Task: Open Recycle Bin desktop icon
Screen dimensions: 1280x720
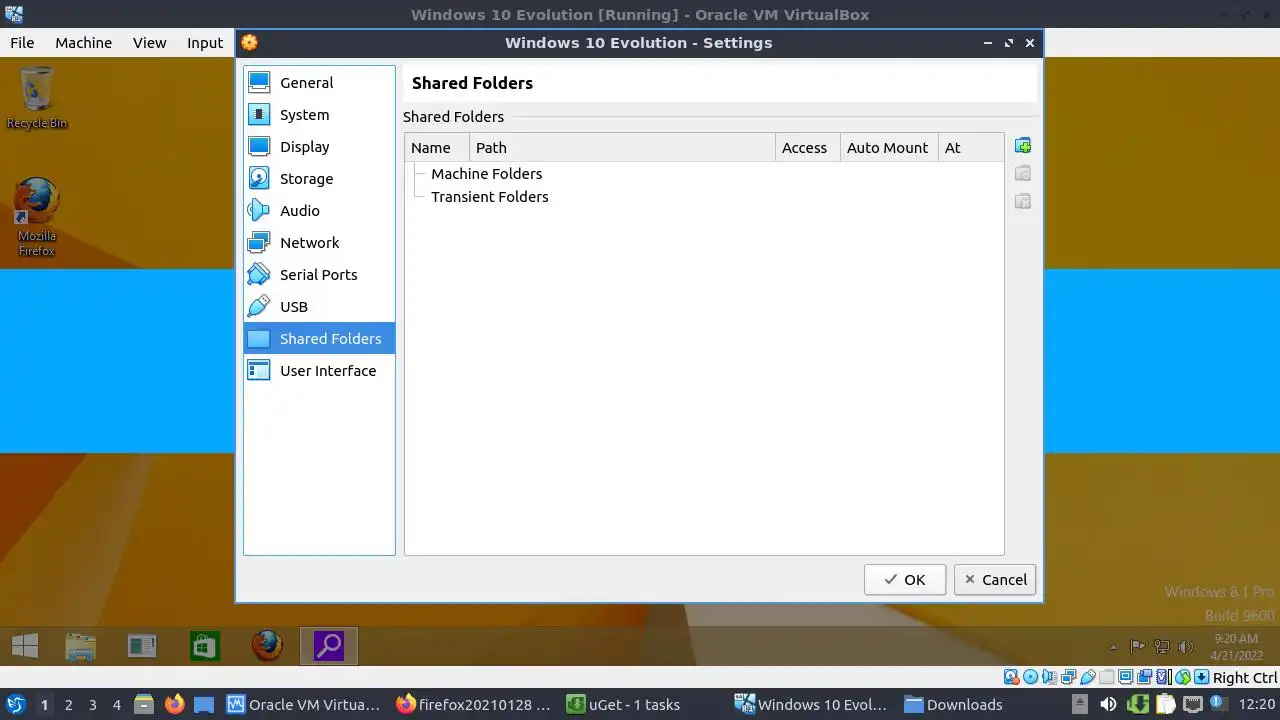Action: [37, 97]
